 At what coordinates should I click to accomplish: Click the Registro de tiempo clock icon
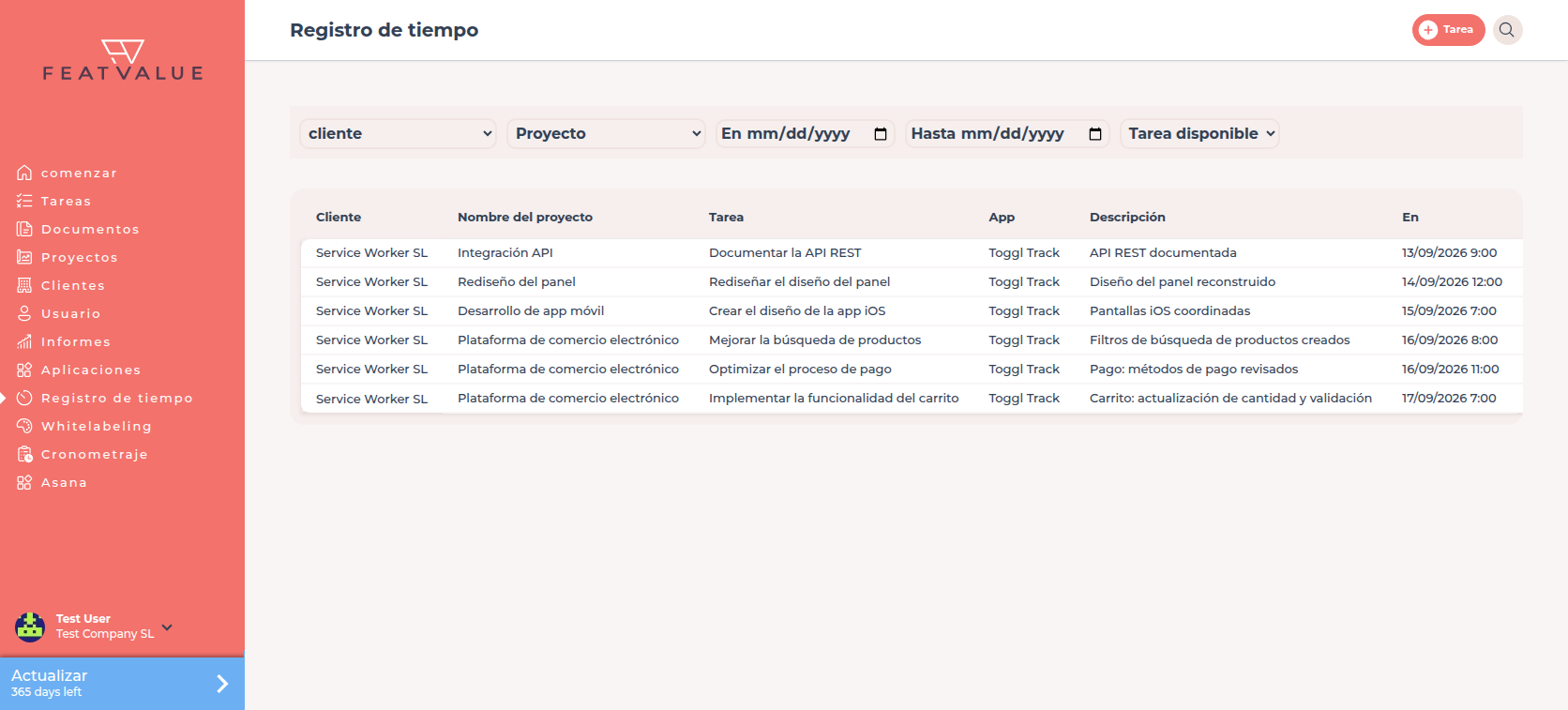coord(24,398)
